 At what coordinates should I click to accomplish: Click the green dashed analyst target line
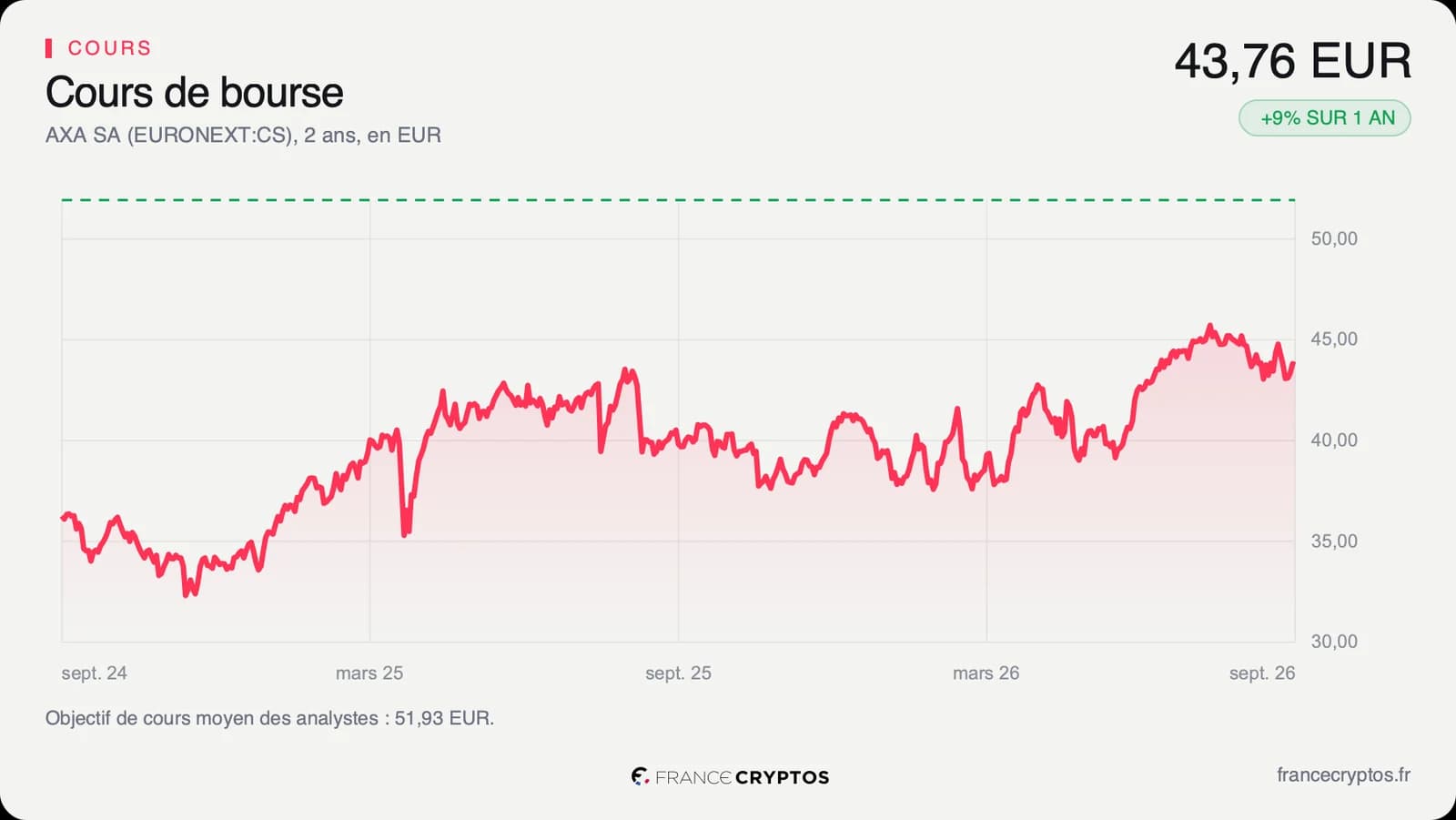[x=678, y=199]
